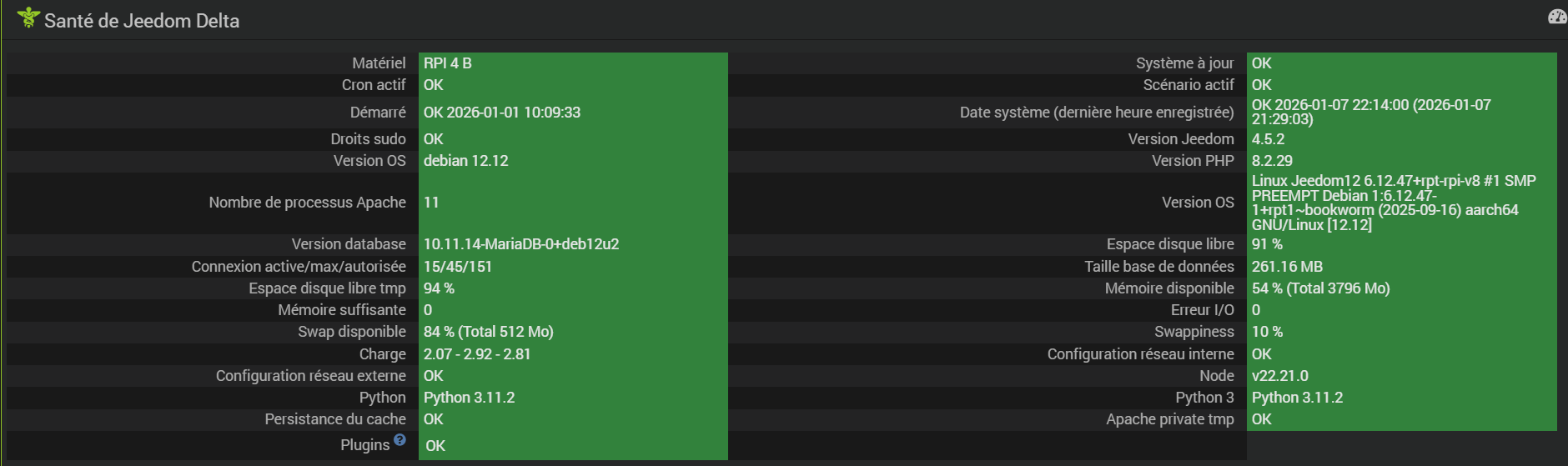Open the dashboard gauge icon
This screenshot has width=1568, height=466.
[1556, 17]
